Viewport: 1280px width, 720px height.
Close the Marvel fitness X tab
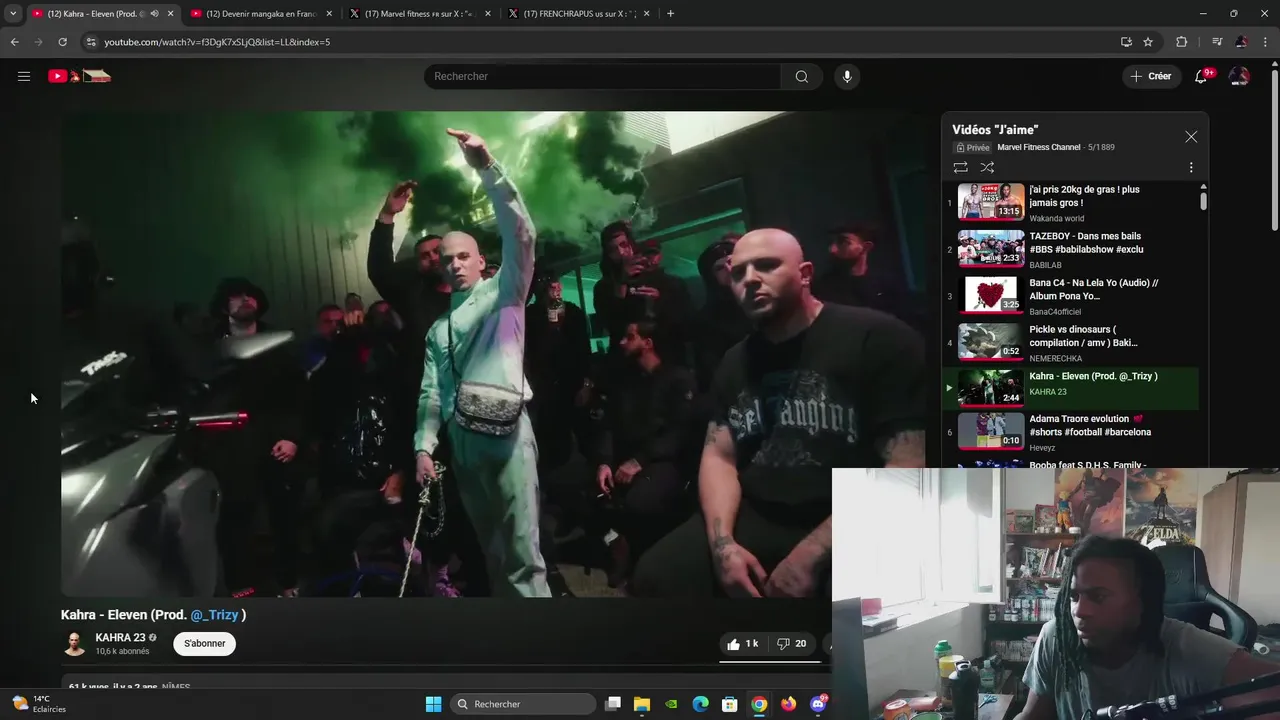pos(488,14)
